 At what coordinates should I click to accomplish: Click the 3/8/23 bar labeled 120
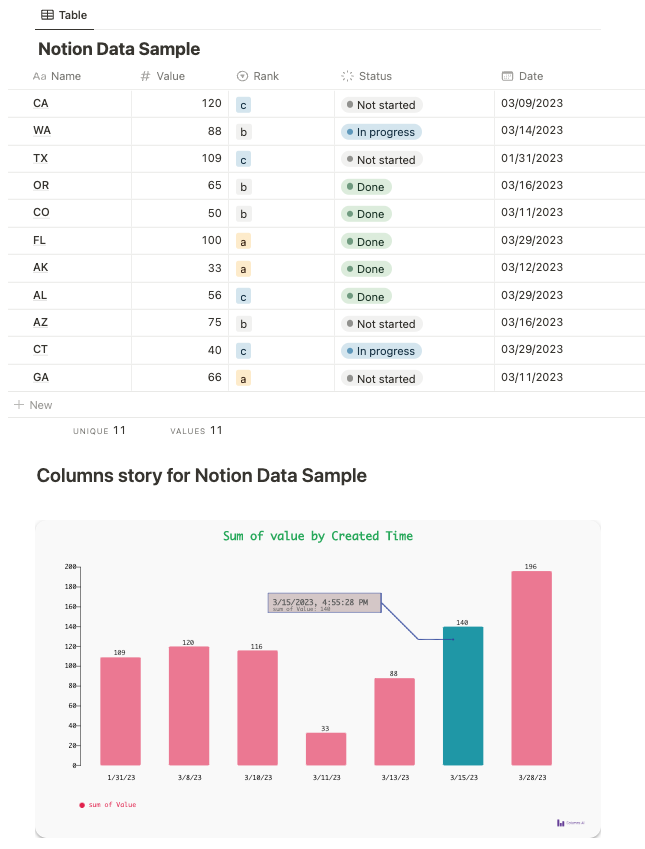189,706
